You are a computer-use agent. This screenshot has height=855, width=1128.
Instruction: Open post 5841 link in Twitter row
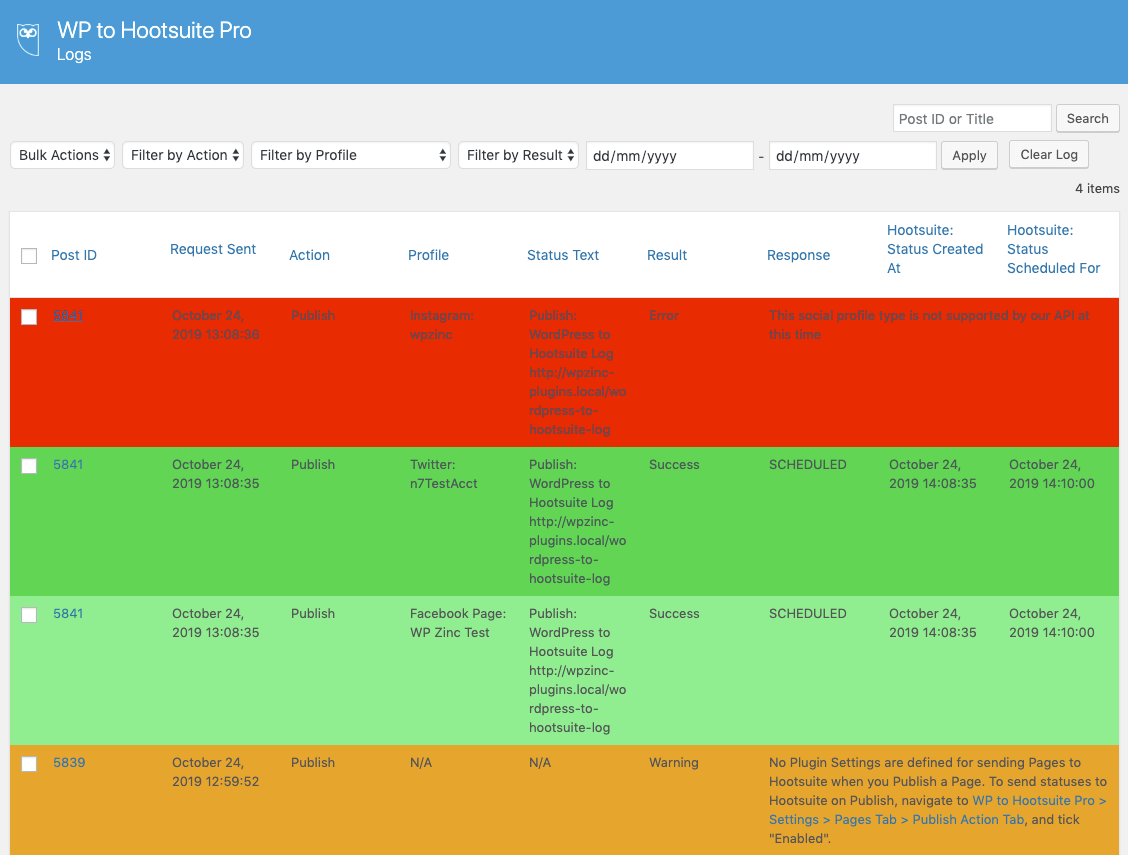point(68,464)
